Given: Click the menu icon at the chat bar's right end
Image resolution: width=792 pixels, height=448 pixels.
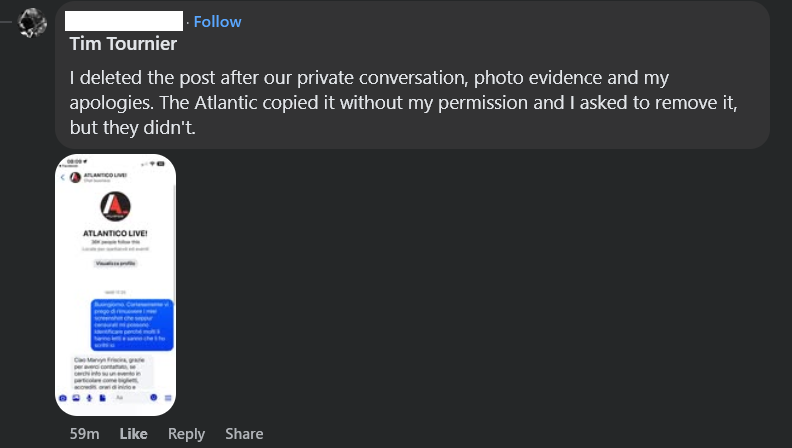Looking at the screenshot, I should 167,398.
